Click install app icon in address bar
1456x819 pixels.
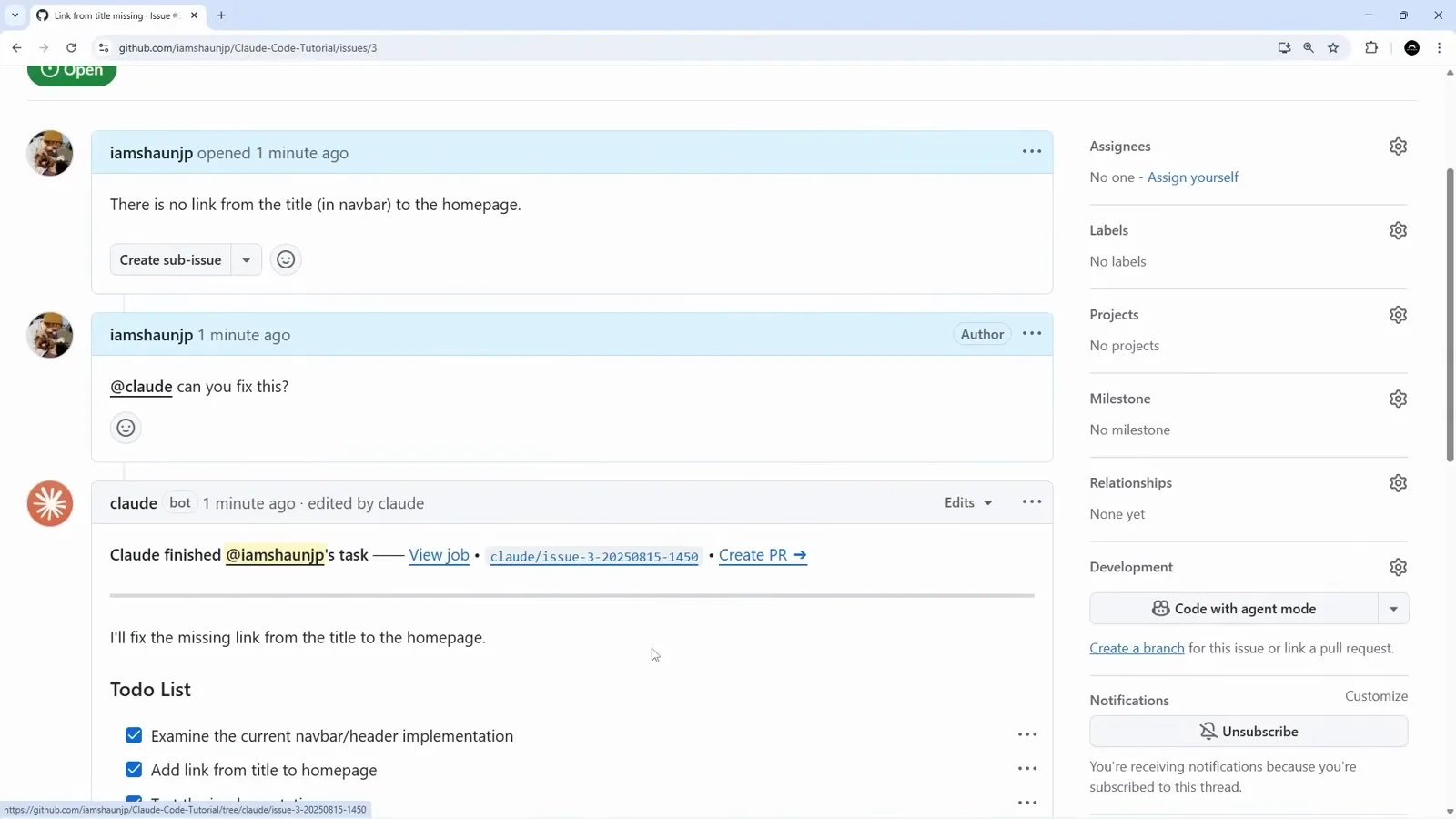1284,47
